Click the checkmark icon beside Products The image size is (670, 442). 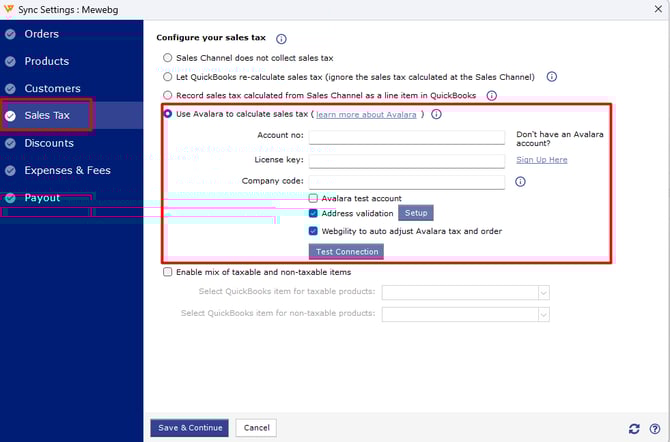coord(10,62)
